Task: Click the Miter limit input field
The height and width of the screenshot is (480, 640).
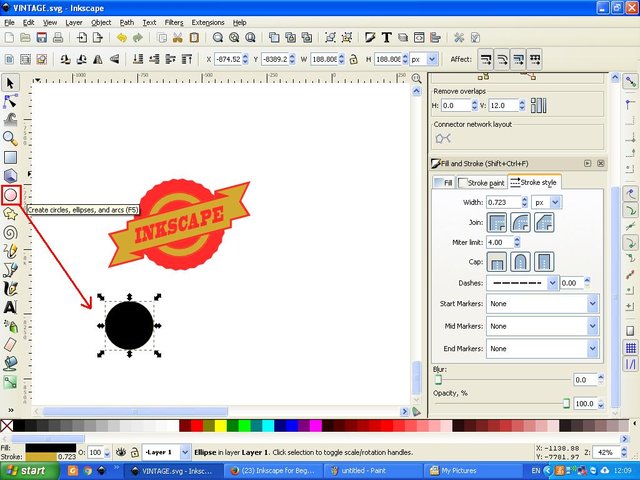Action: pos(500,242)
